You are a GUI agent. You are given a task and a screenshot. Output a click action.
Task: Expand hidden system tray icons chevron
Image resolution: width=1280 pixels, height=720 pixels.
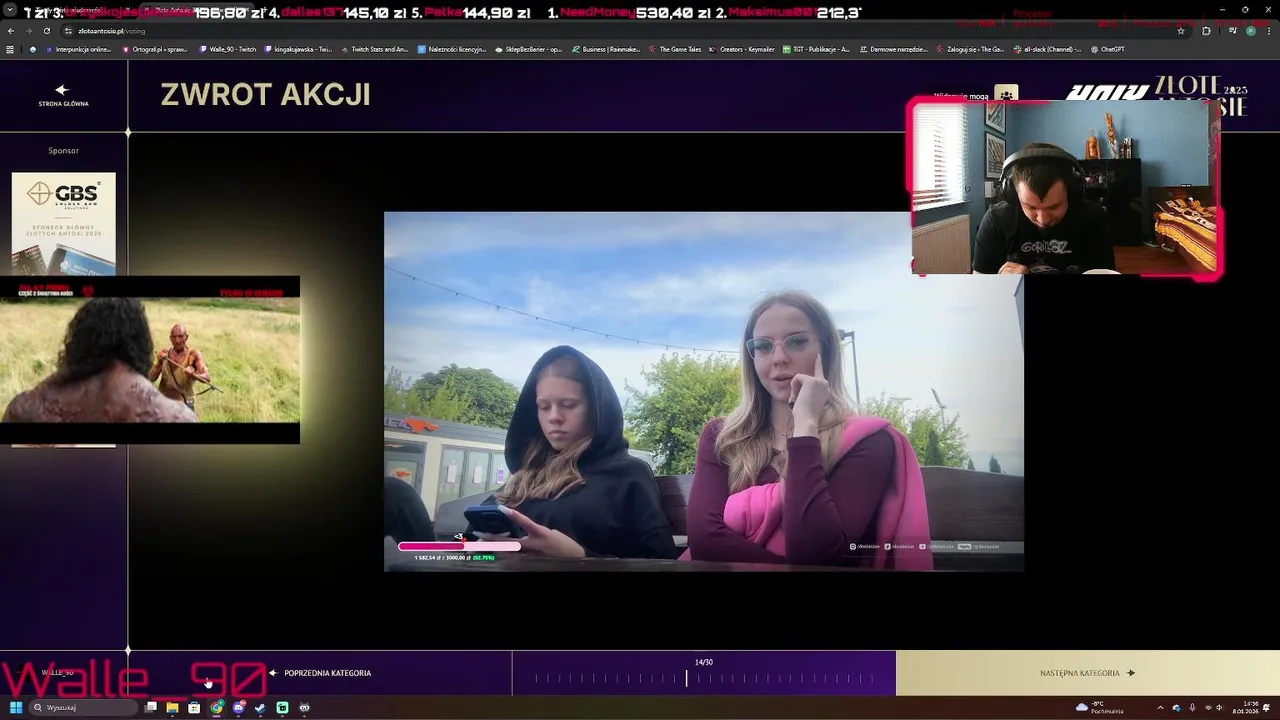[x=1161, y=707]
